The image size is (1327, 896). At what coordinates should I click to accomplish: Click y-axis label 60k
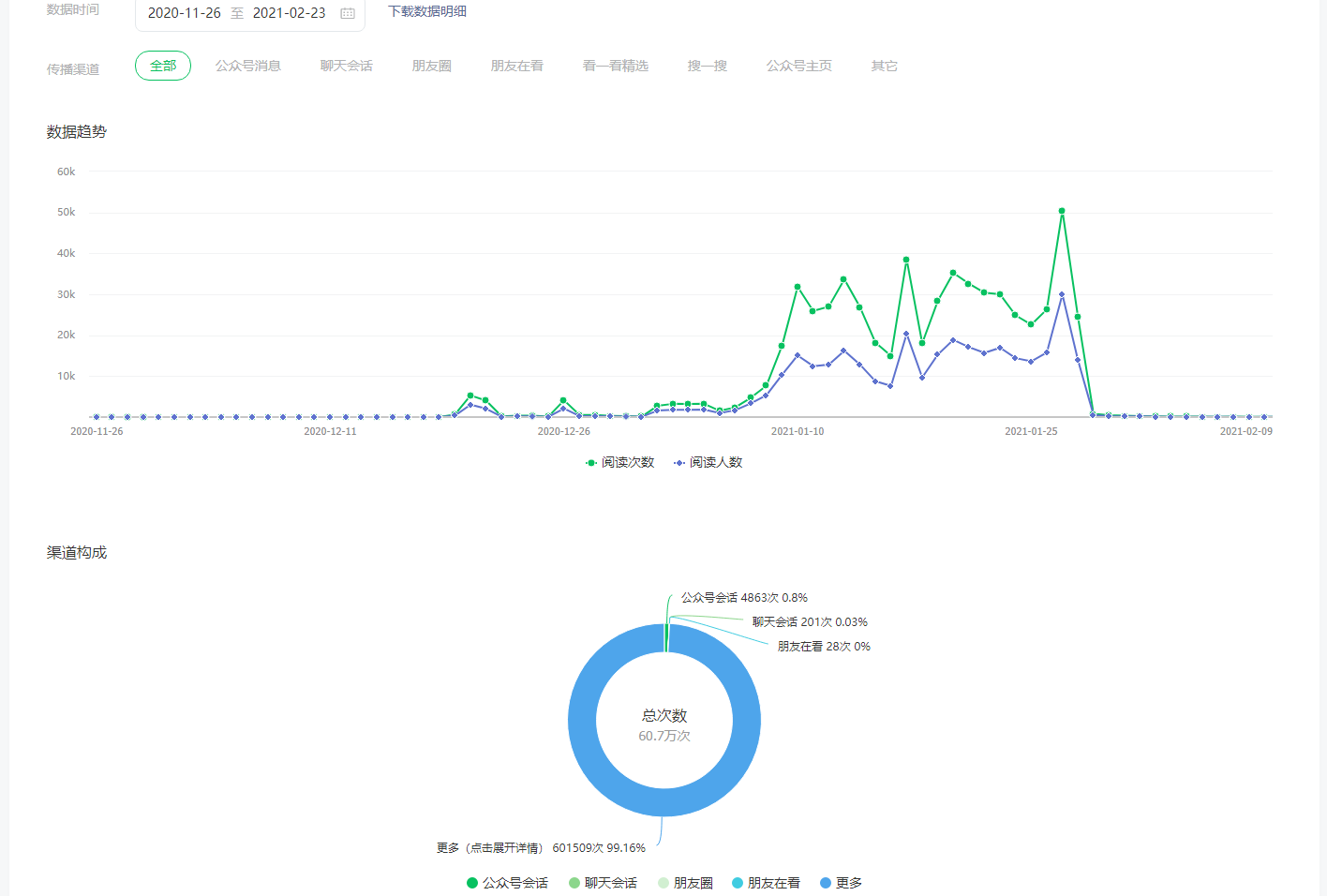tap(66, 172)
